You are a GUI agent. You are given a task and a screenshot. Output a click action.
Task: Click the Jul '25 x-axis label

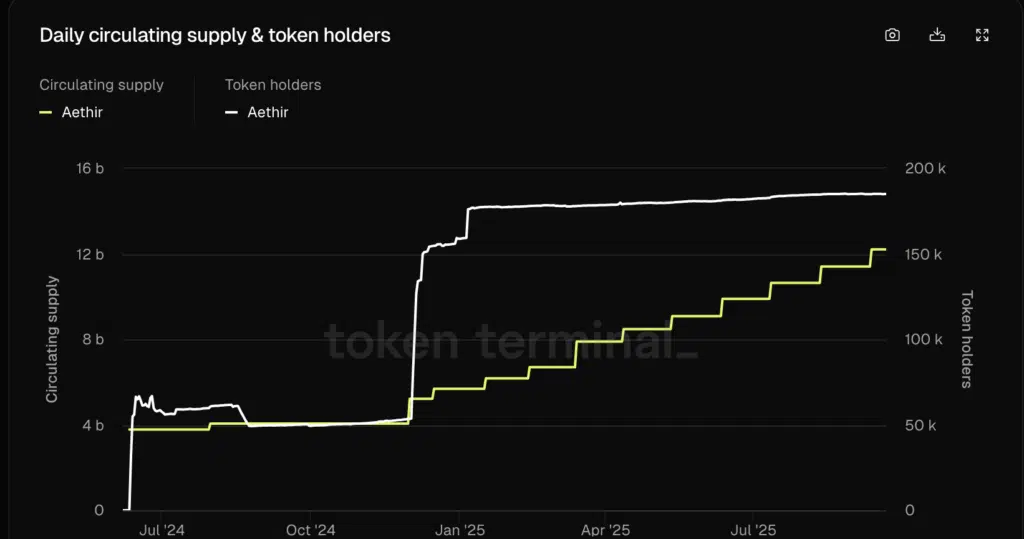point(752,530)
